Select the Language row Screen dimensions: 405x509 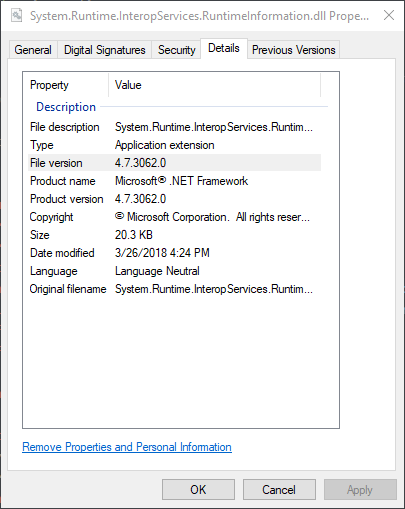pos(174,271)
